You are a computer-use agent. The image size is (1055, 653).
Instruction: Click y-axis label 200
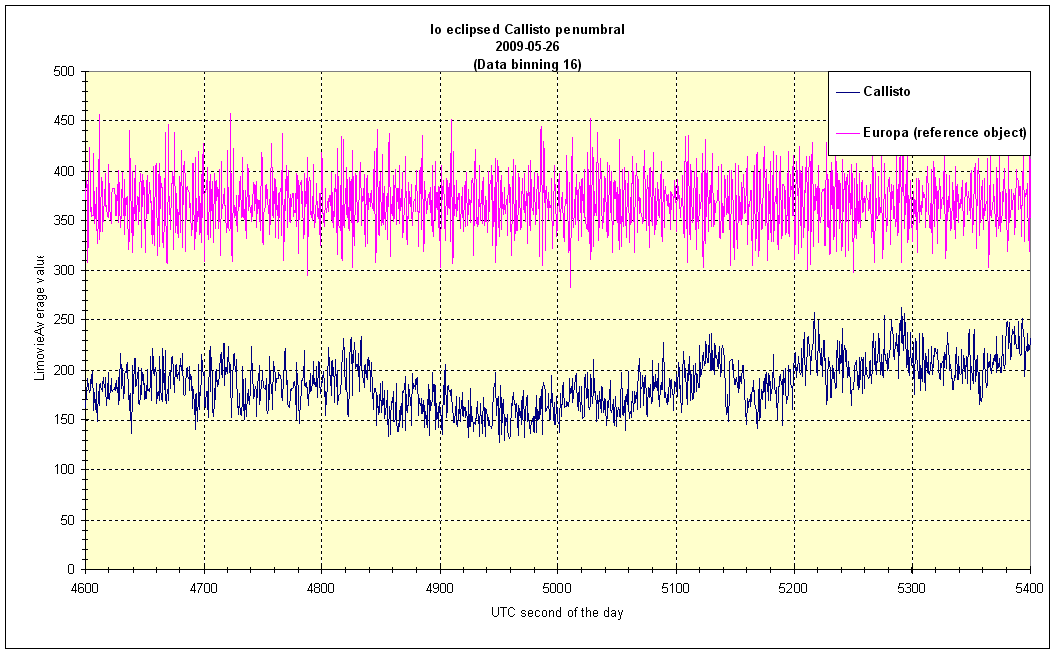point(65,370)
